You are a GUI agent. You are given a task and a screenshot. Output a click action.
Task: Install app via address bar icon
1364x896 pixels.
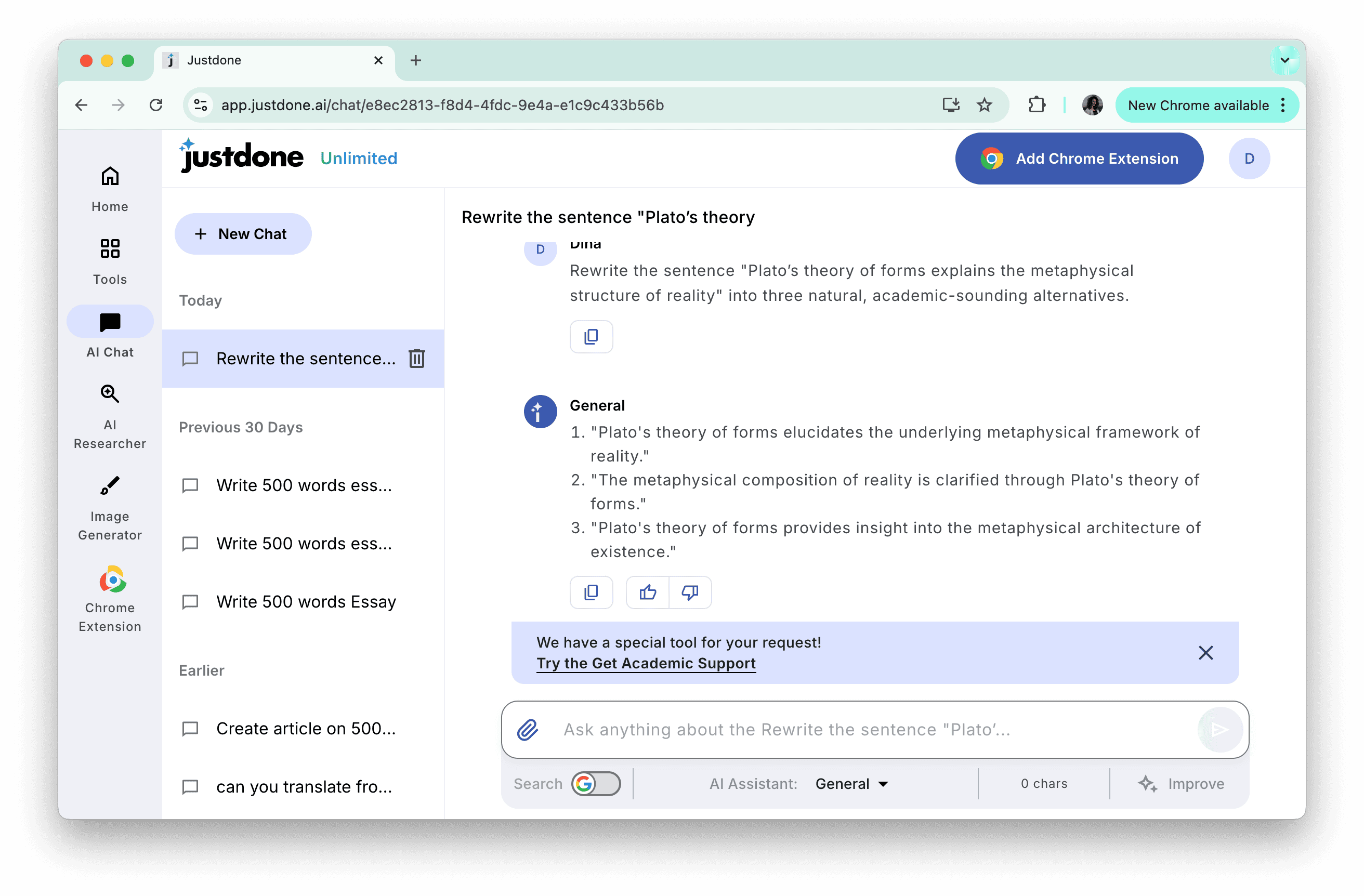[x=951, y=105]
